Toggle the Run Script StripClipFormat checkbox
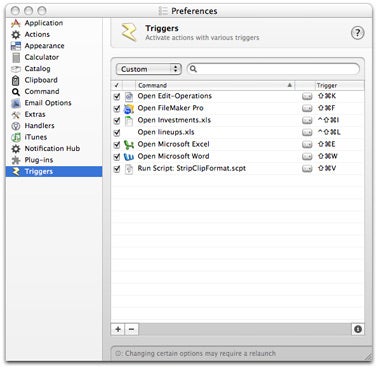Viewport: 379px width, 371px height. (x=117, y=169)
